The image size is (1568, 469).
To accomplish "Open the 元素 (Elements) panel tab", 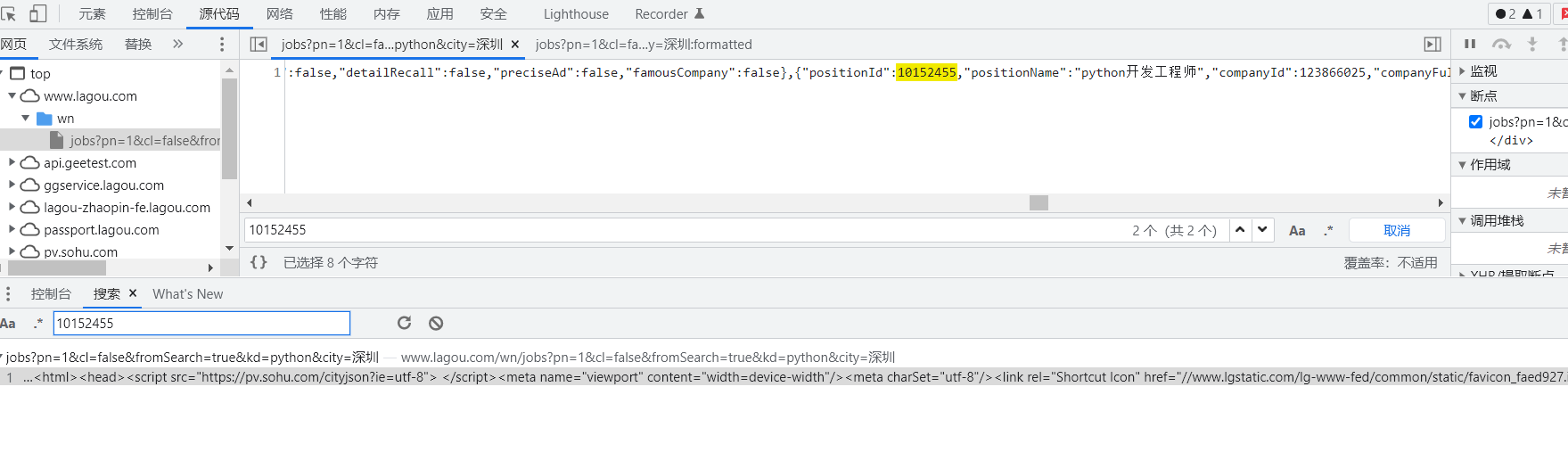I will coord(92,13).
